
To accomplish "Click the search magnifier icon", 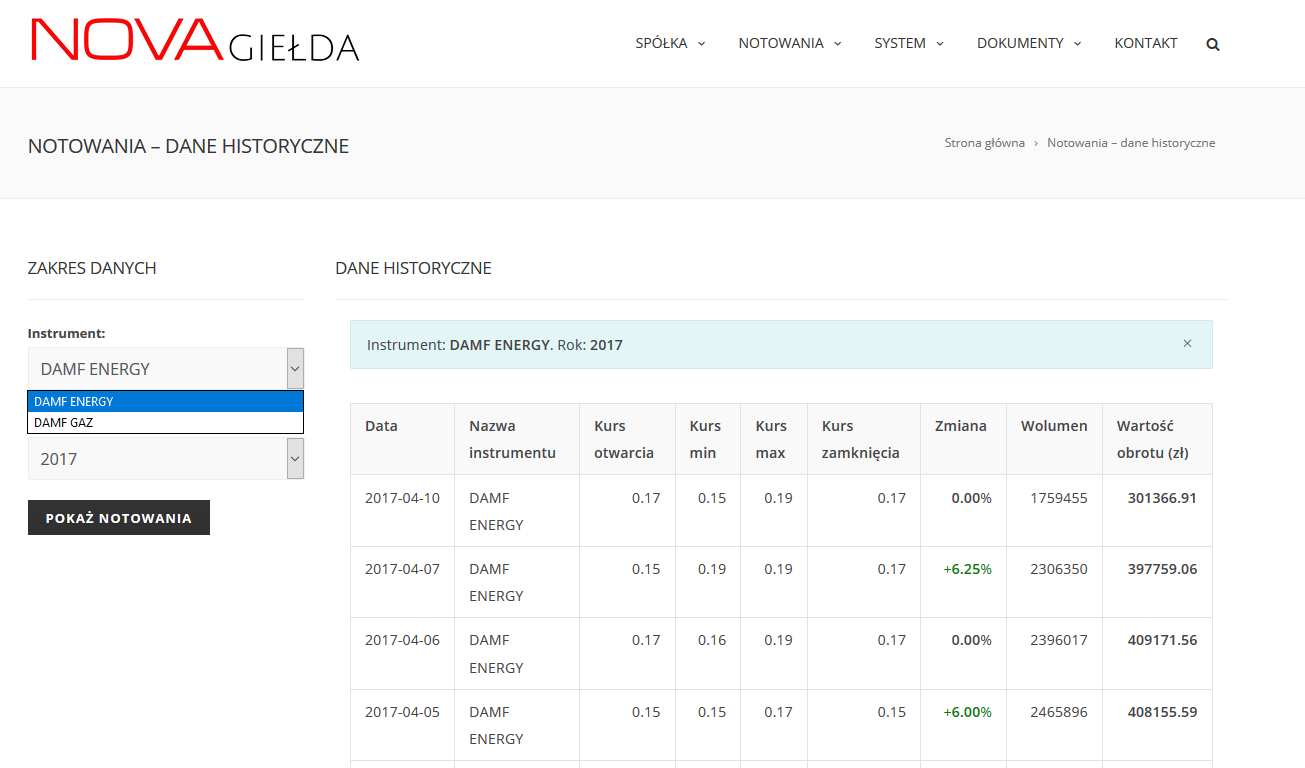I will tap(1213, 44).
